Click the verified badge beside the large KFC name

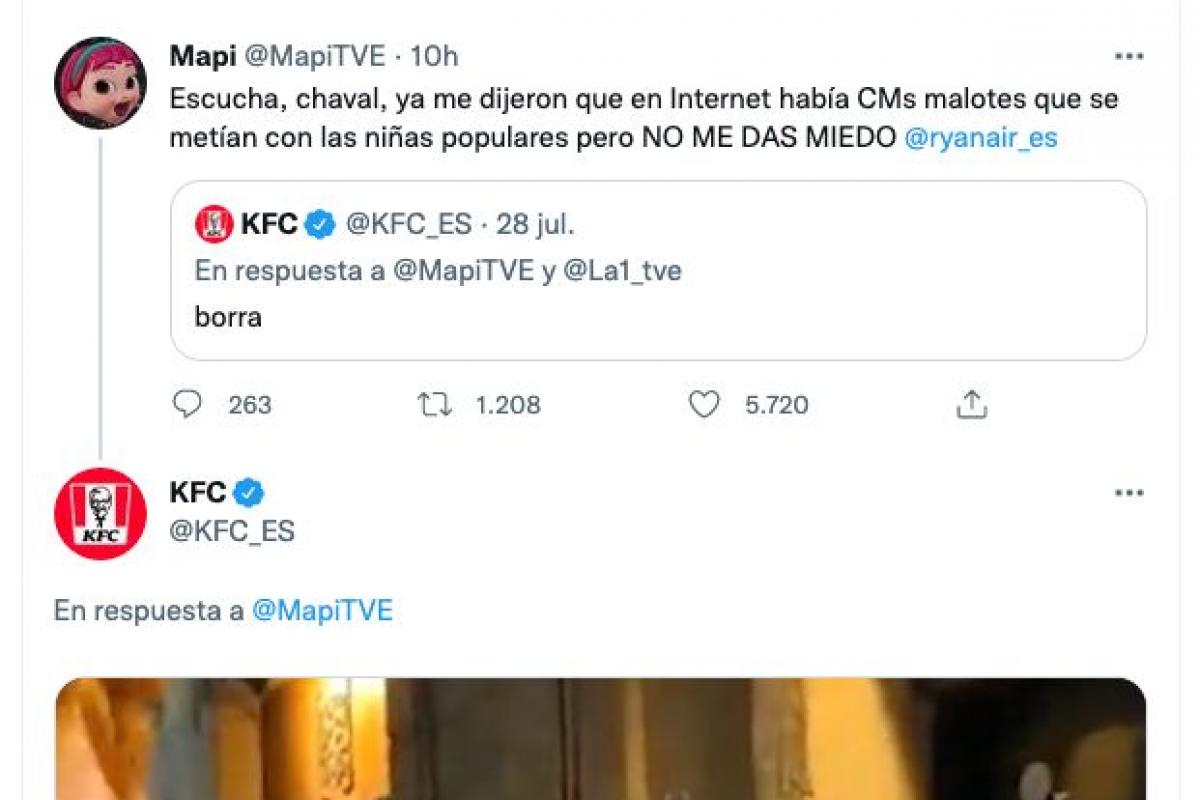pyautogui.click(x=249, y=493)
